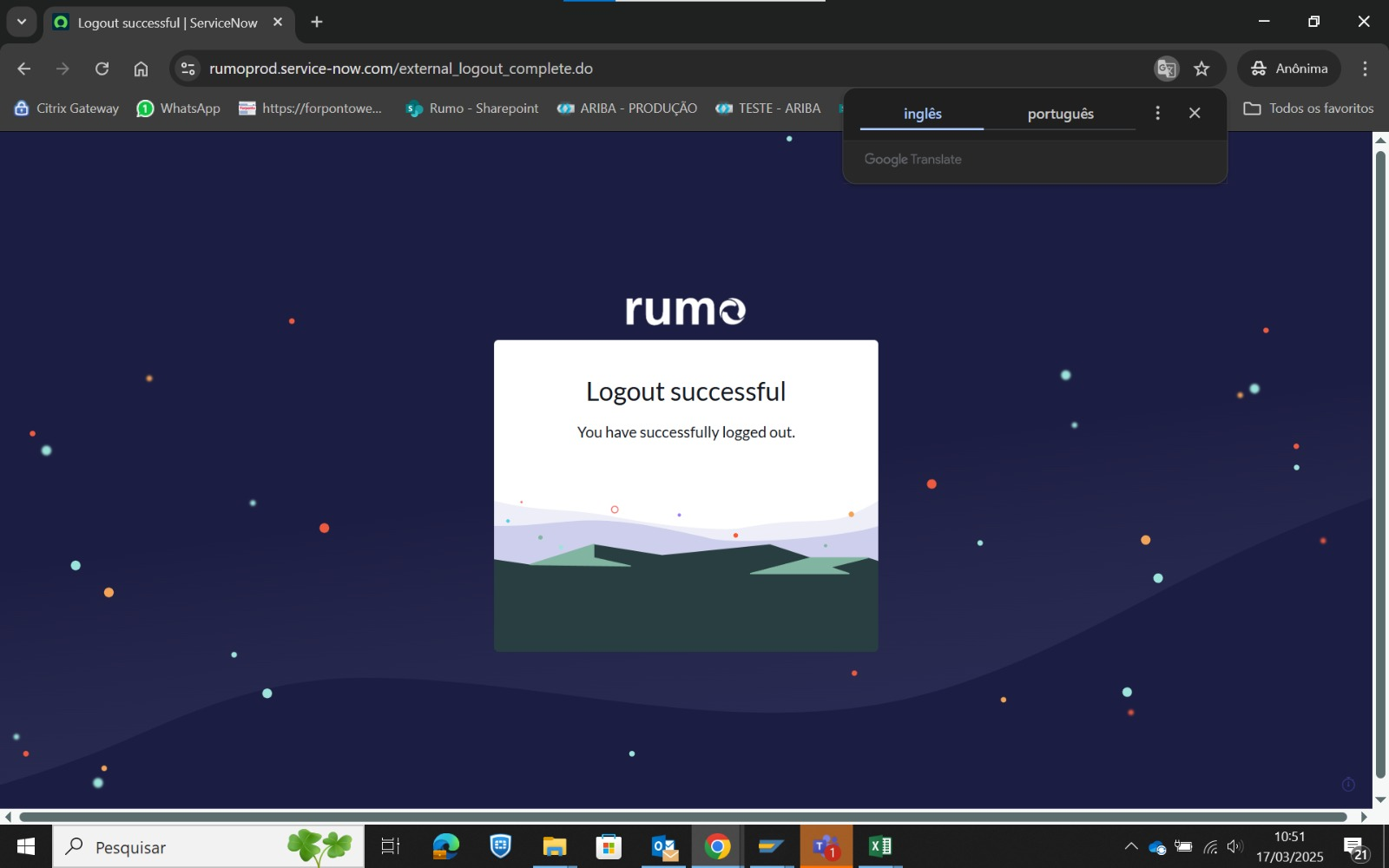Click the battery tray icon
The height and width of the screenshot is (868, 1389).
(1183, 846)
